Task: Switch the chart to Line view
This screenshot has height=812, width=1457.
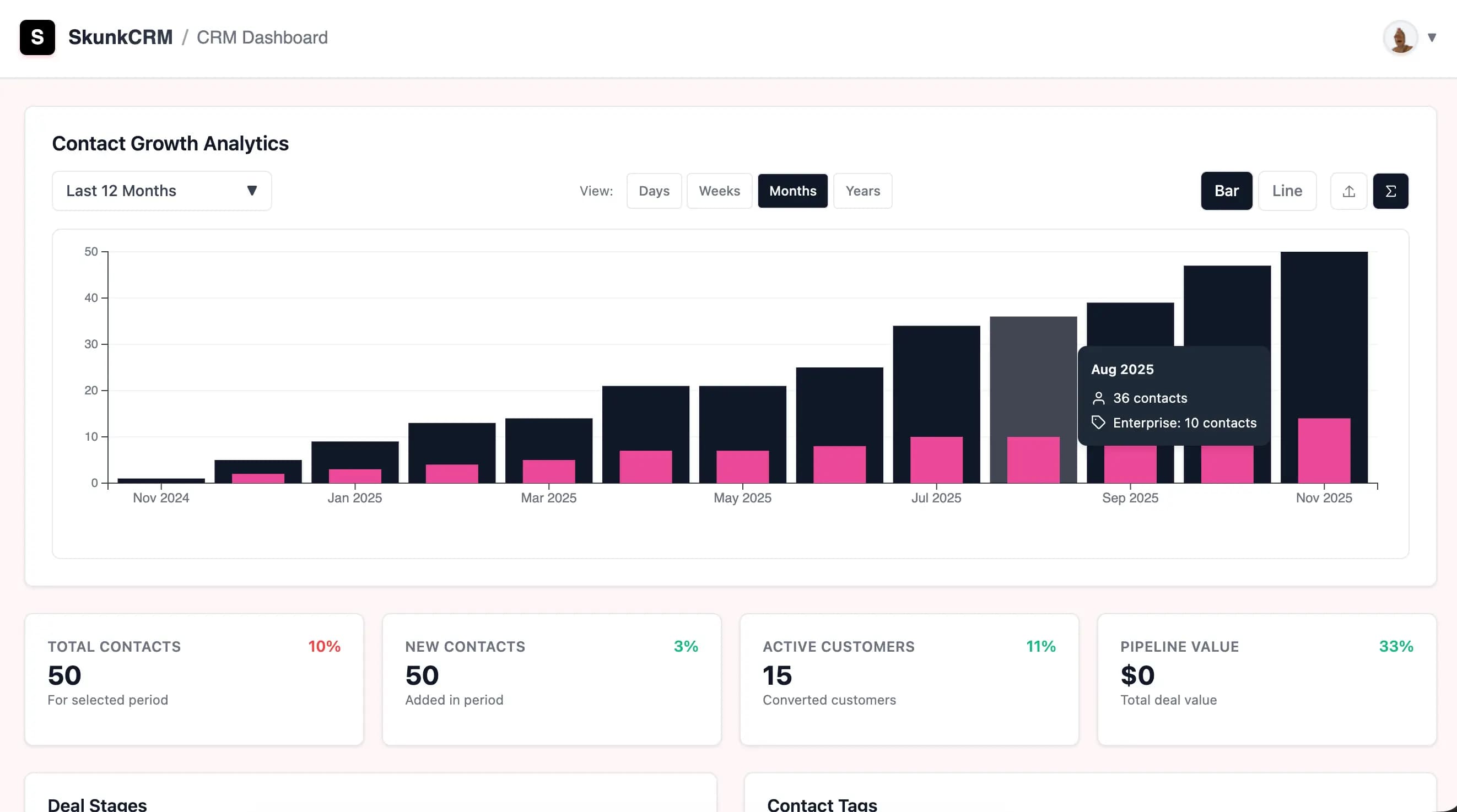Action: (x=1287, y=191)
